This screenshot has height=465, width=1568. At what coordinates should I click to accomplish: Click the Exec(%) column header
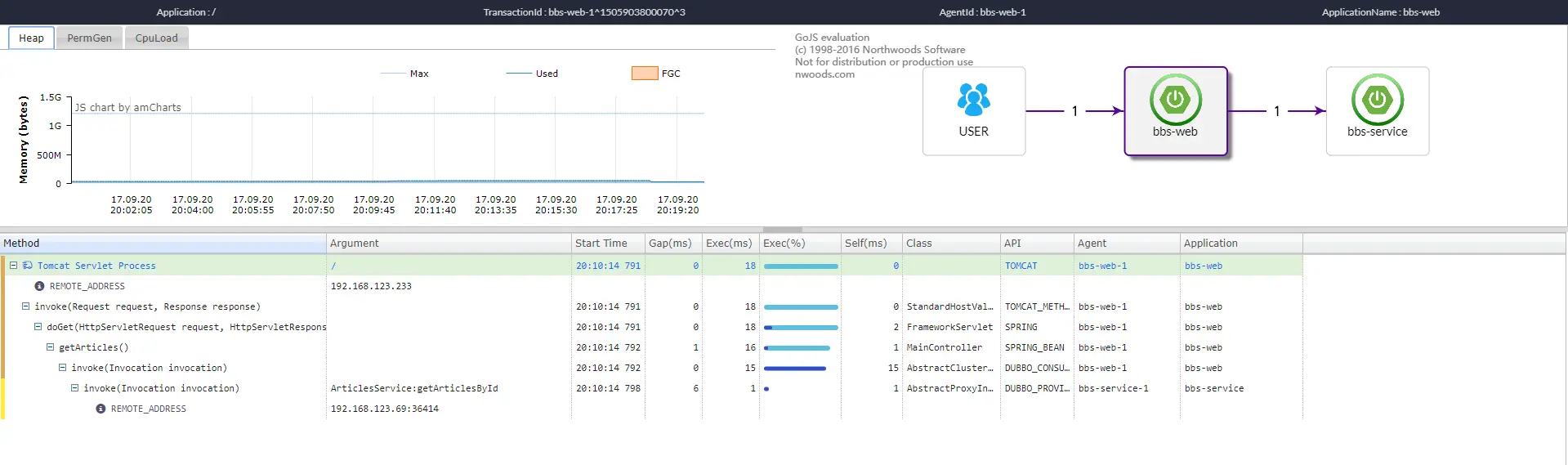(x=800, y=244)
